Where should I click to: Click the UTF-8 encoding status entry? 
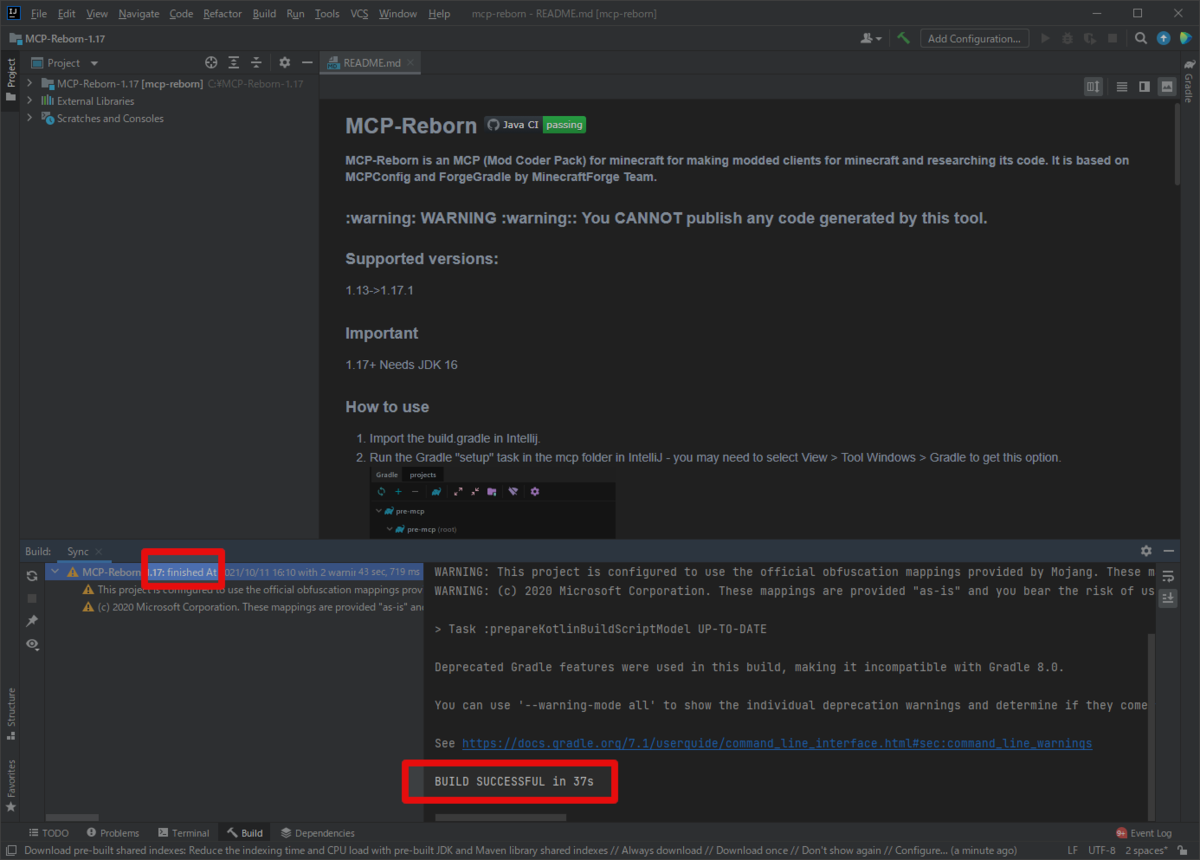pyautogui.click(x=1104, y=851)
